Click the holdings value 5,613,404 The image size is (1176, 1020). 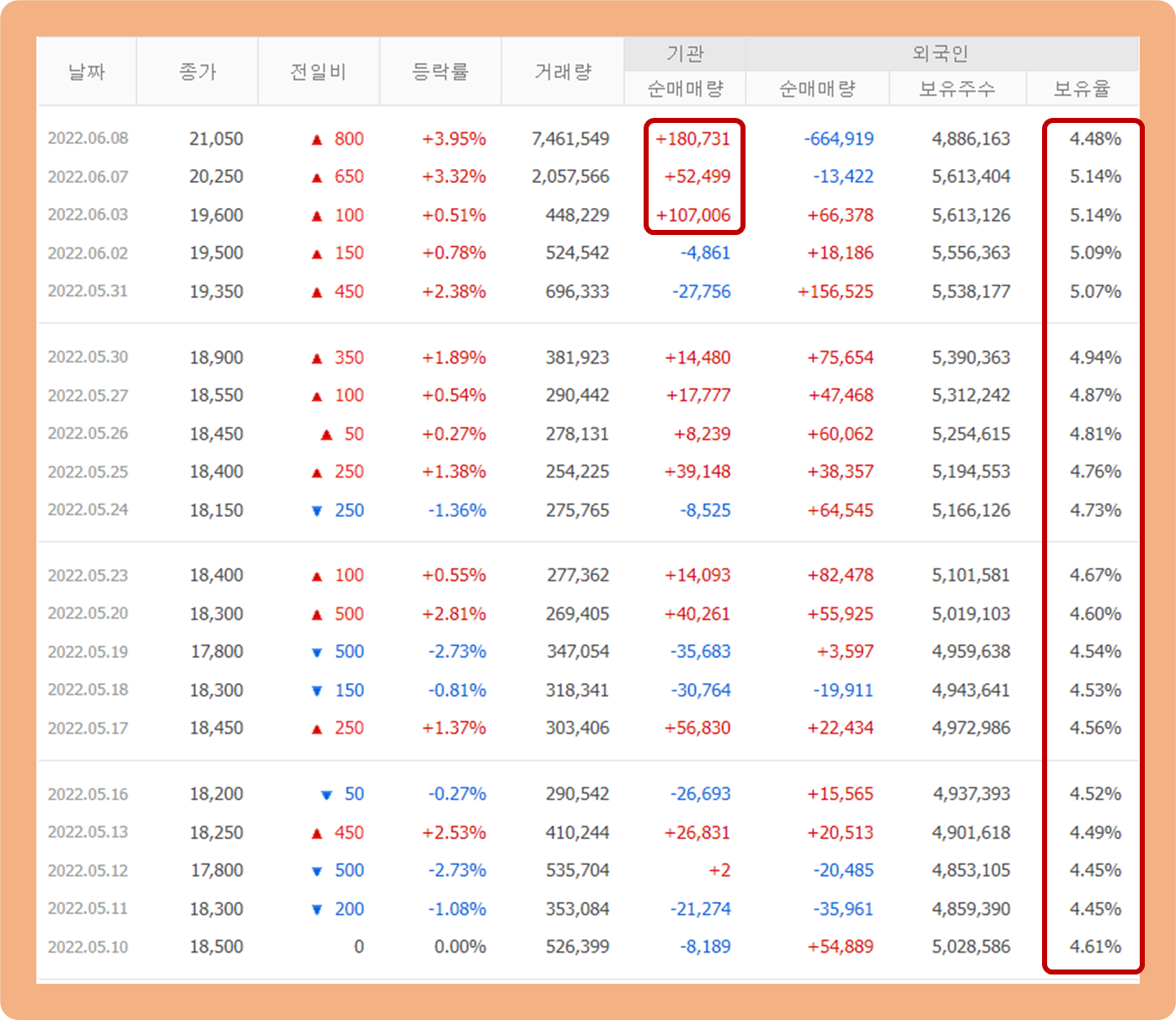970,177
